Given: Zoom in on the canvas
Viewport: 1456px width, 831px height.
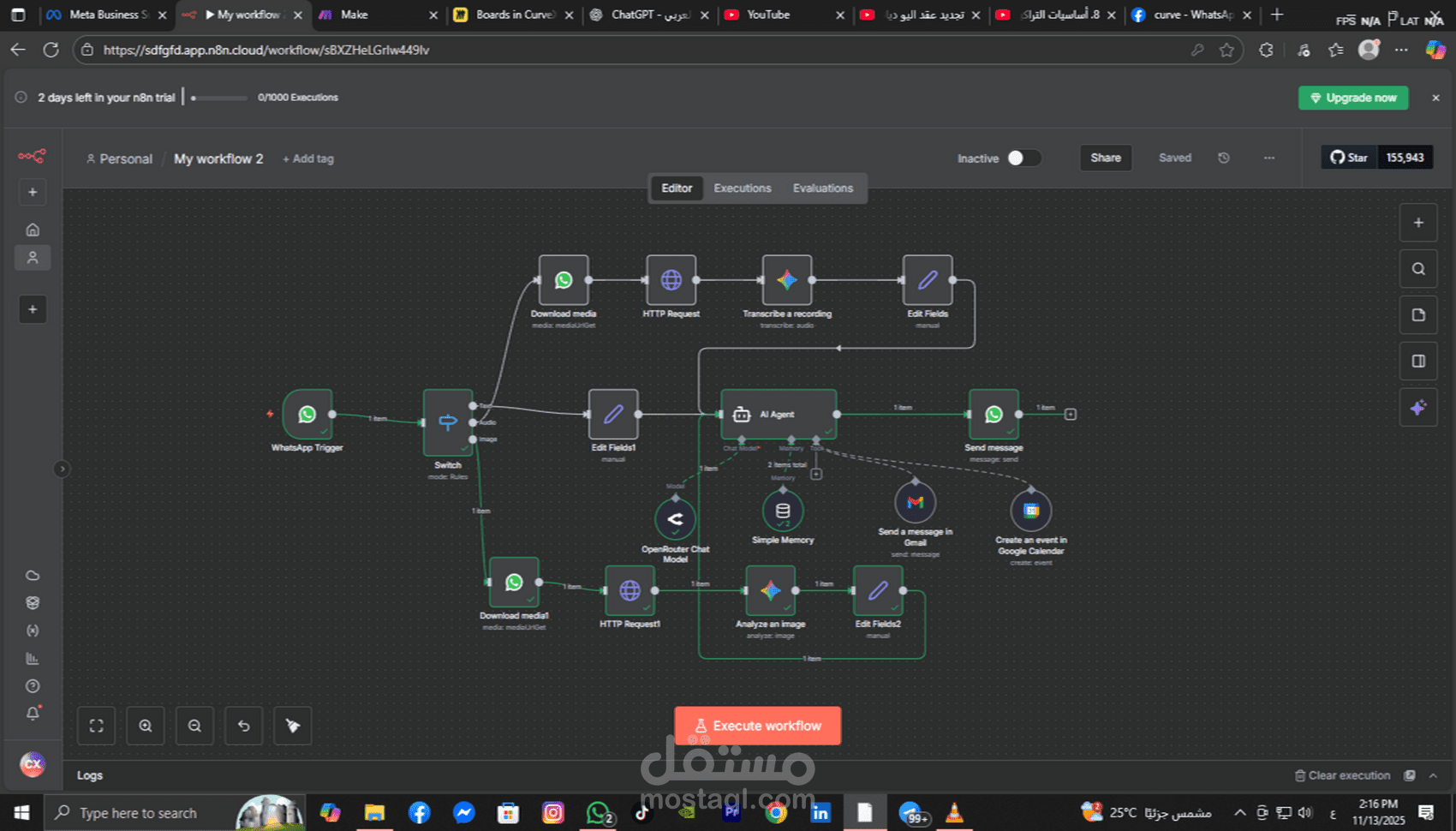Looking at the screenshot, I should click(x=146, y=726).
